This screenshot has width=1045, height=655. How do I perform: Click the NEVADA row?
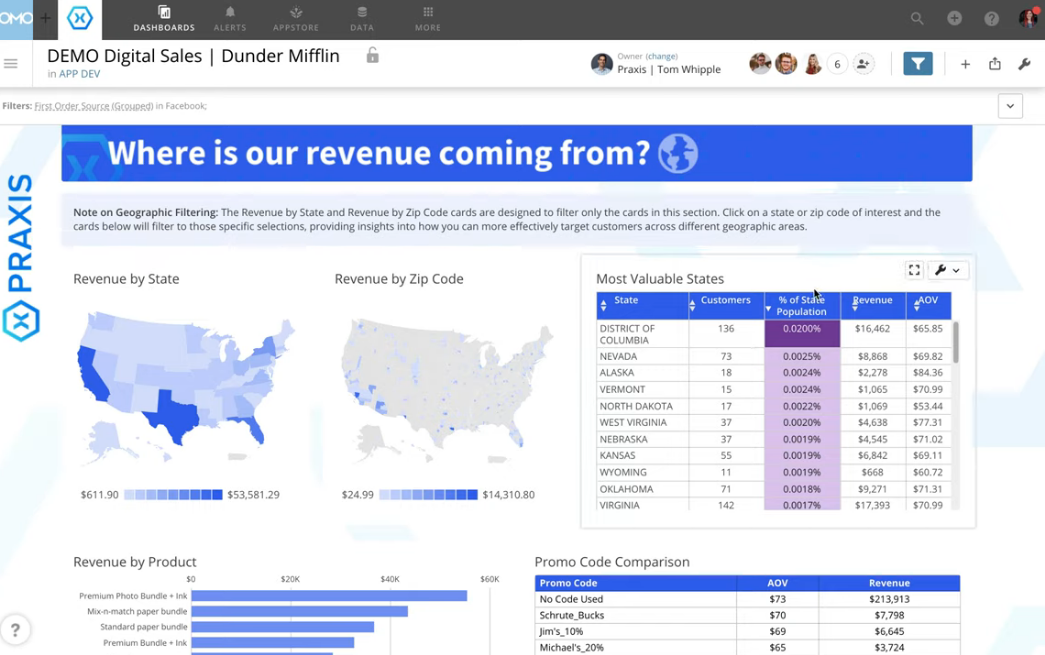(x=774, y=356)
